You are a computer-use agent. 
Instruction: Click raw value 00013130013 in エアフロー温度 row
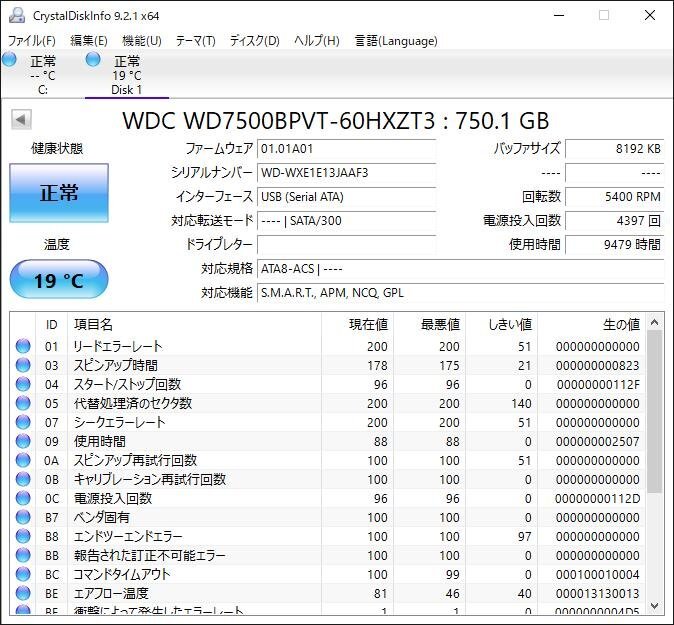597,594
